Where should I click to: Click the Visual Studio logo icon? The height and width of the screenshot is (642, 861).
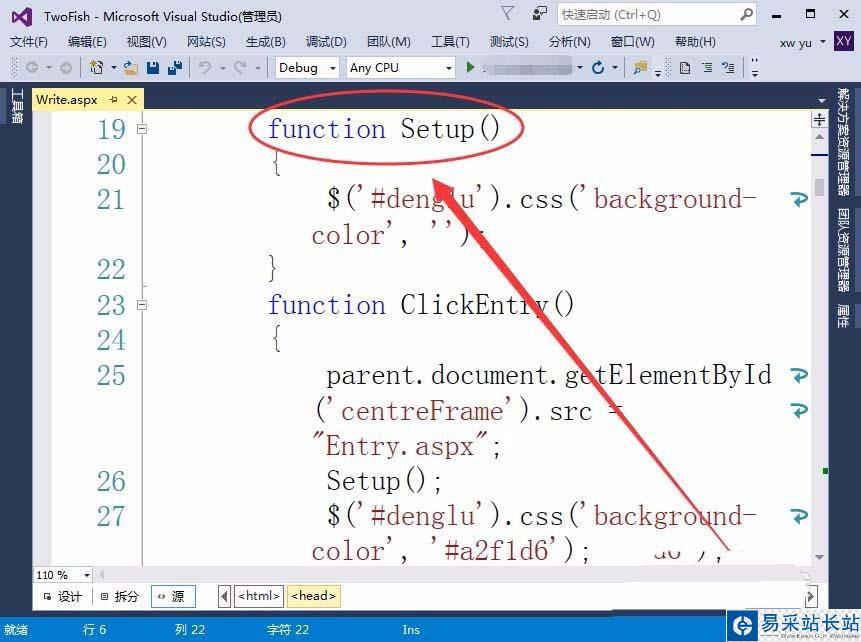[x=21, y=16]
